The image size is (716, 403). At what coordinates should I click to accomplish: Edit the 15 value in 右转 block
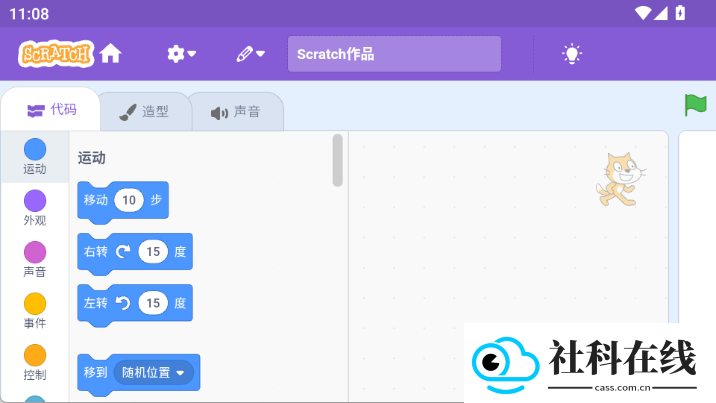click(x=153, y=251)
